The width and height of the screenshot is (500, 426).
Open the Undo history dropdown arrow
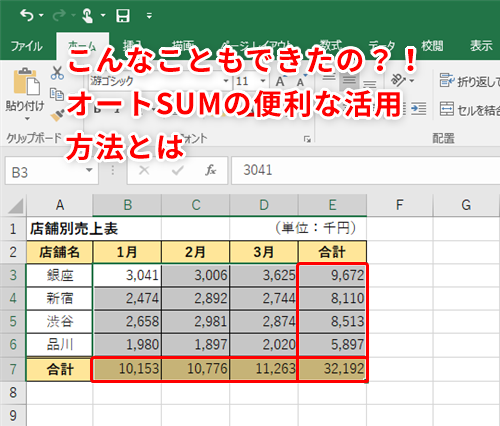click(x=41, y=15)
